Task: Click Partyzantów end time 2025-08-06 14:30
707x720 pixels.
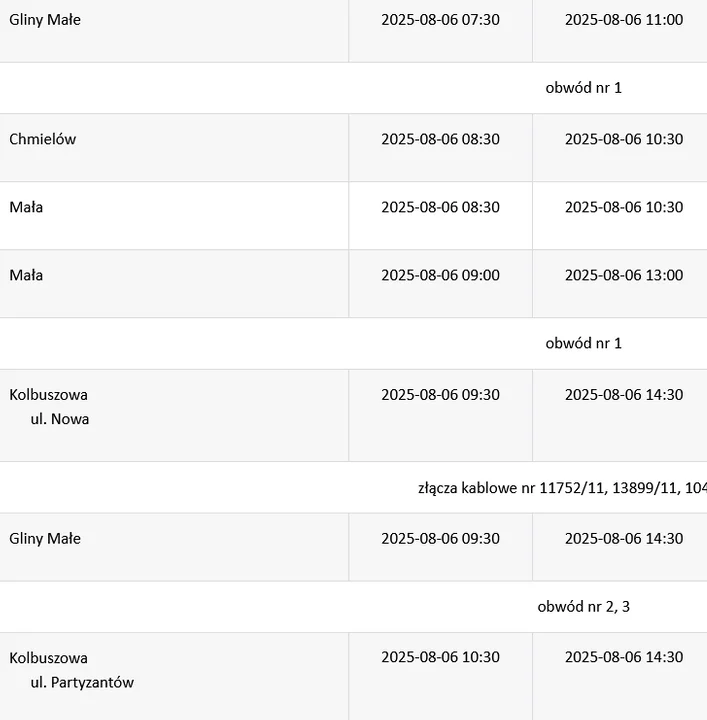Action: [x=624, y=657]
